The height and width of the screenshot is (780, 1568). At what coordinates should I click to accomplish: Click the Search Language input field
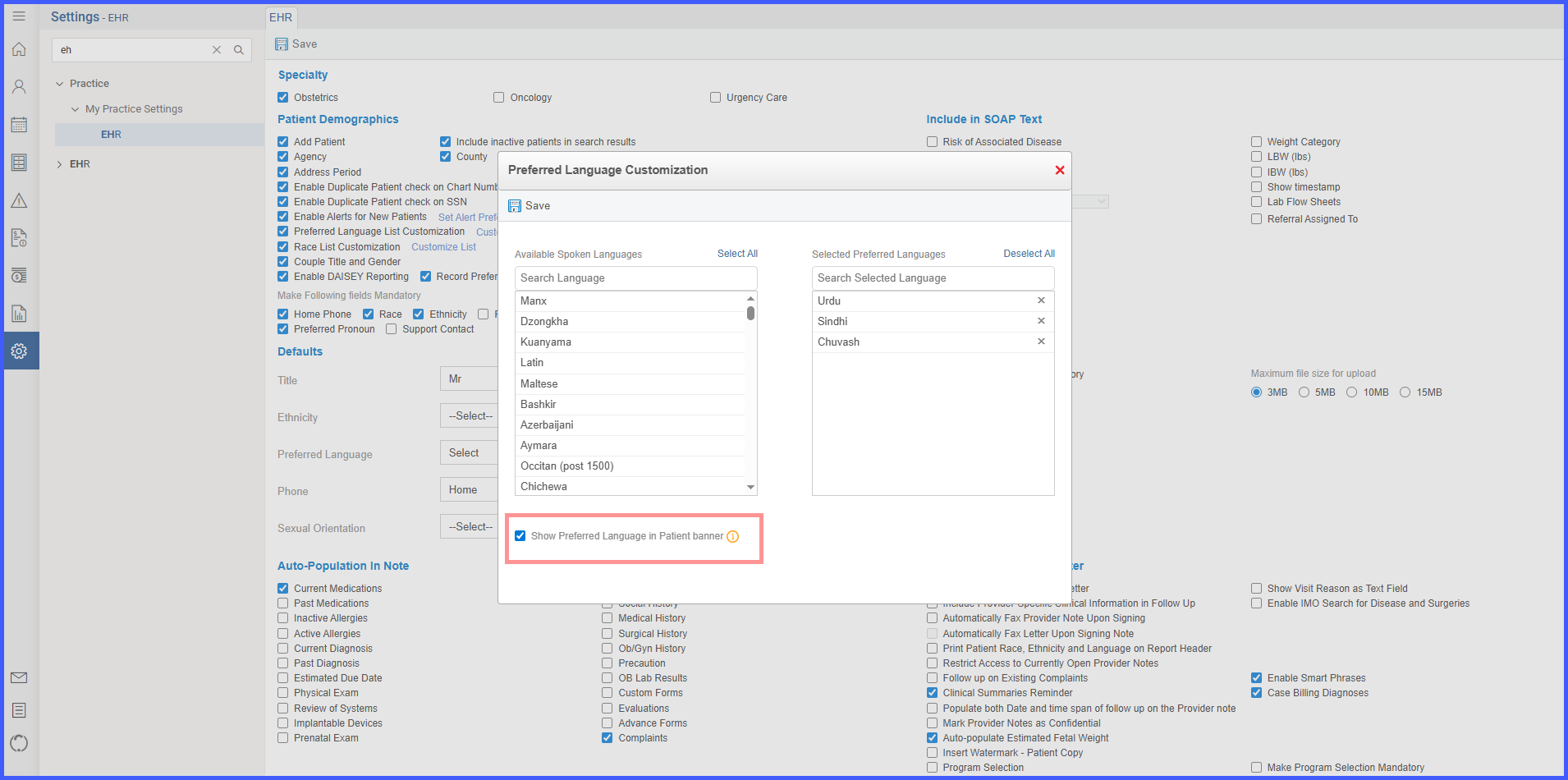tap(635, 278)
